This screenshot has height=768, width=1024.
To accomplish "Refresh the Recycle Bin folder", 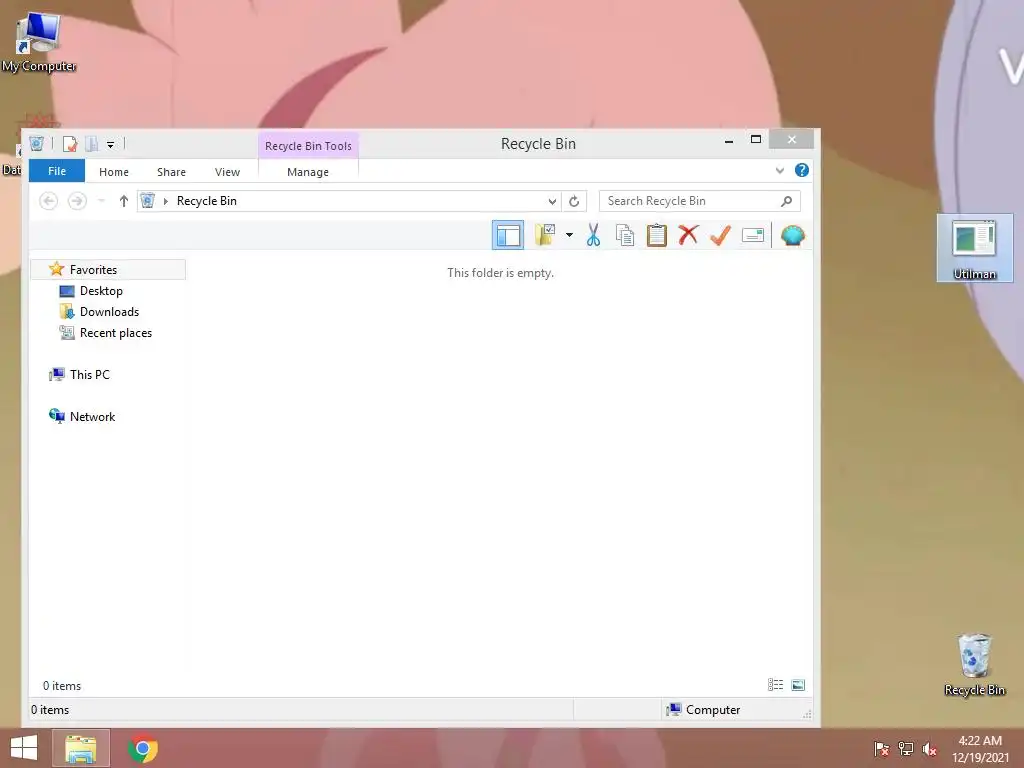I will click(x=574, y=201).
